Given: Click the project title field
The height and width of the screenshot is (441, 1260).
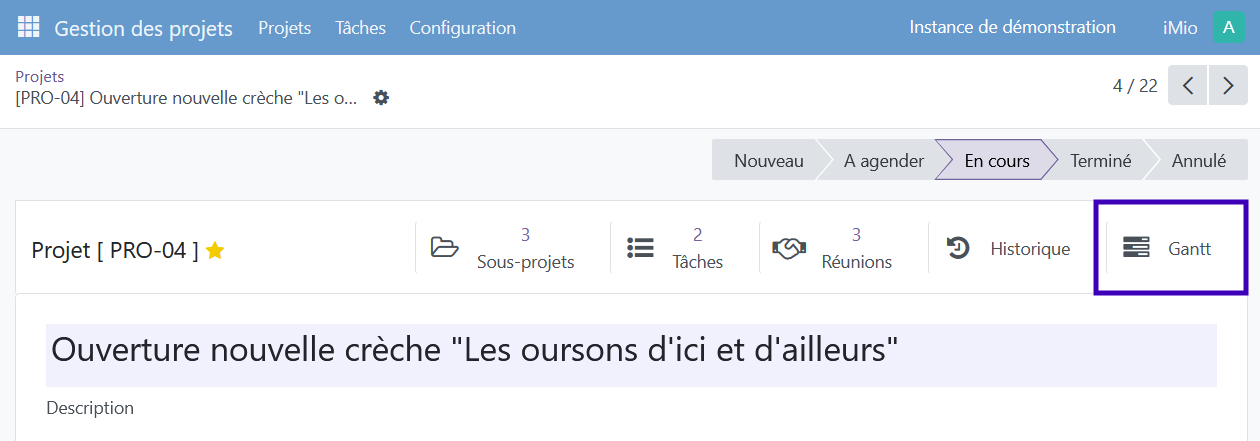Looking at the screenshot, I should point(630,351).
